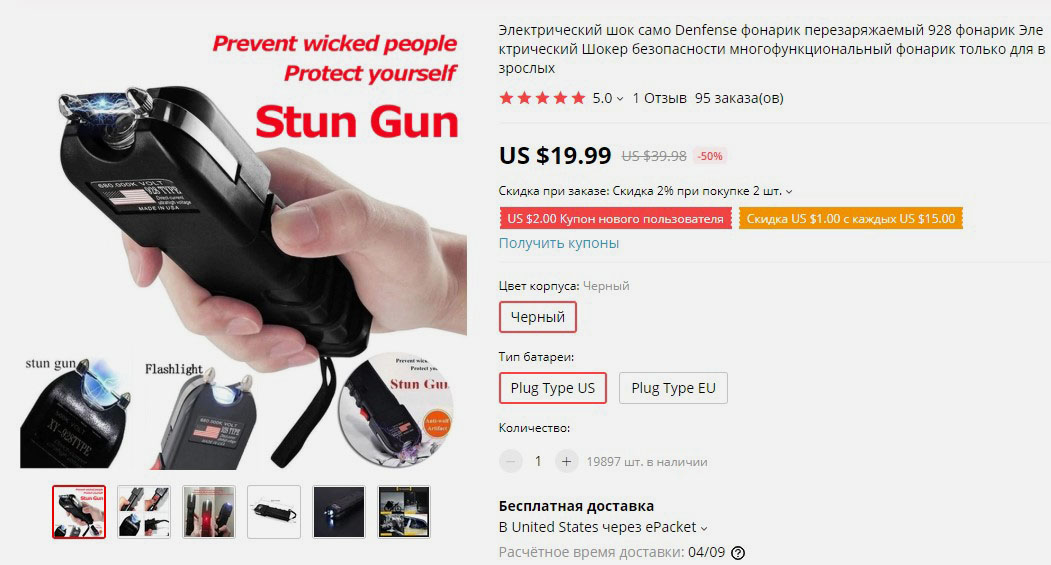View the second thumbnail with charger
The image size is (1051, 565).
coord(144,512)
